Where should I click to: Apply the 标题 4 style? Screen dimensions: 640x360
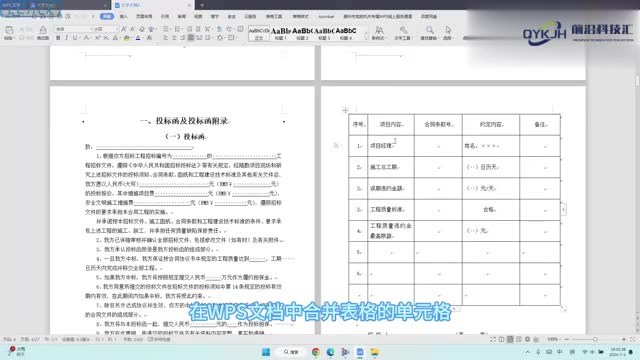[346, 33]
